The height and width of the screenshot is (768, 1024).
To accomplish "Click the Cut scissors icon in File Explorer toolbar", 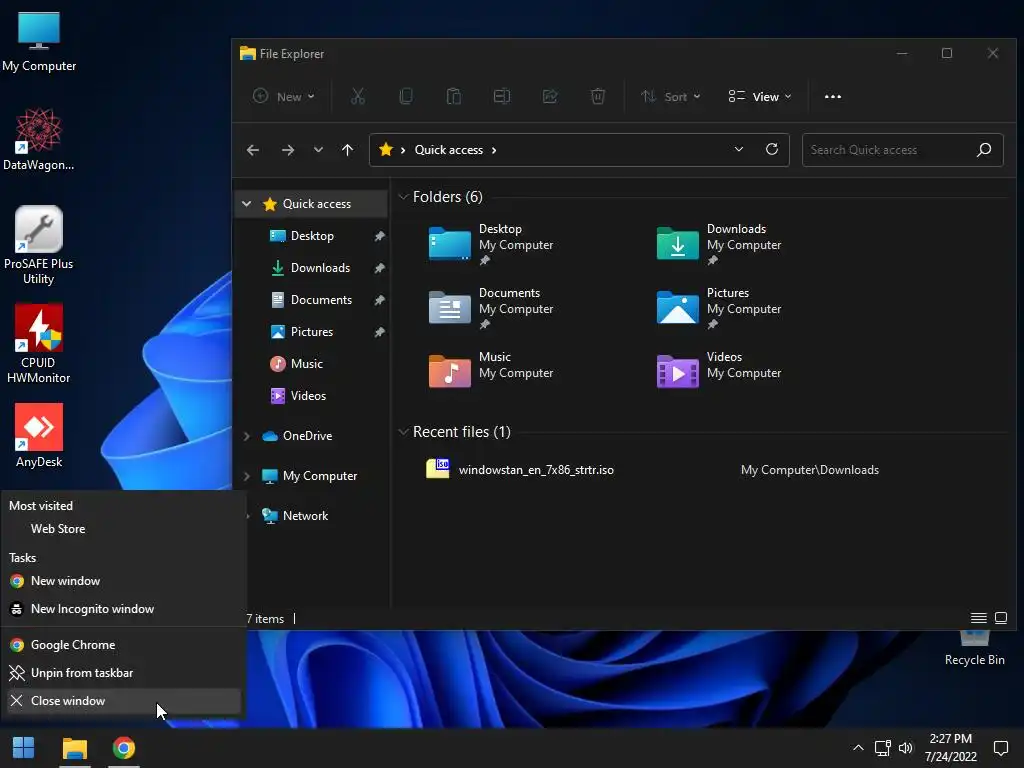I will point(357,97).
